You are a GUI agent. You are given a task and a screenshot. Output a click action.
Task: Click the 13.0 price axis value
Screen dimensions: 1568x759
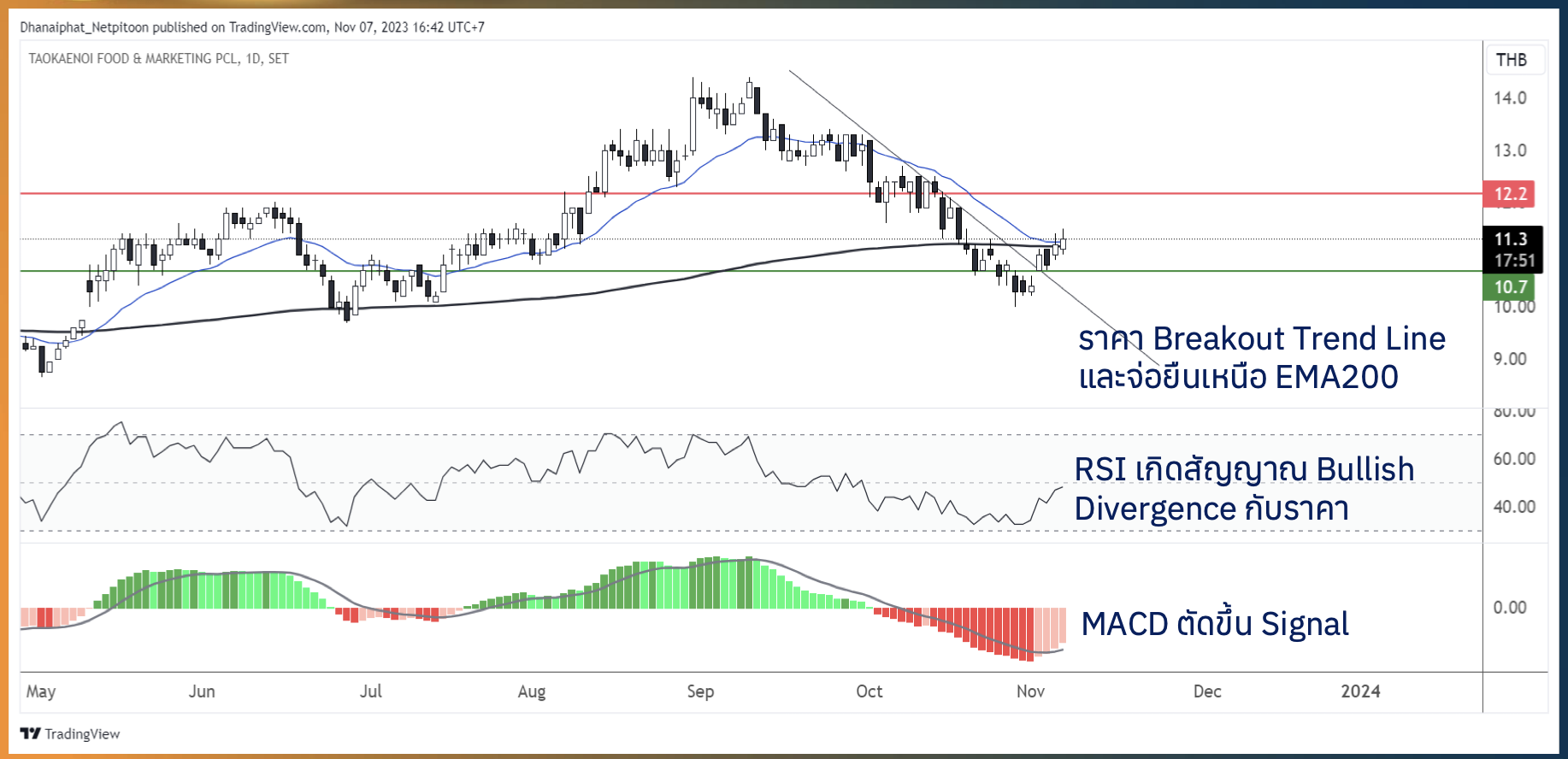tap(1510, 150)
